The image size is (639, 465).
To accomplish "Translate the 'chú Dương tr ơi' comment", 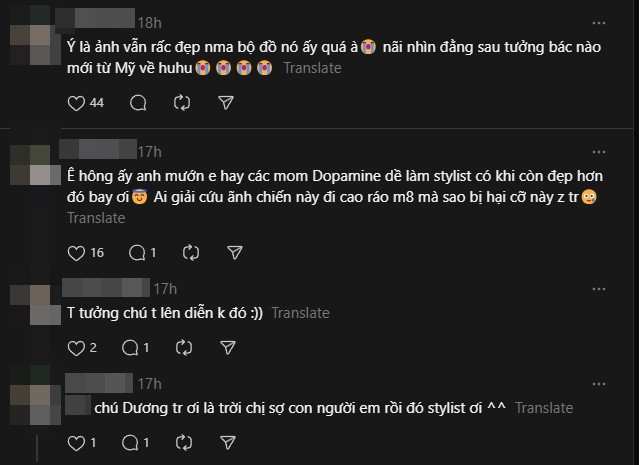I will click(x=544, y=407).
